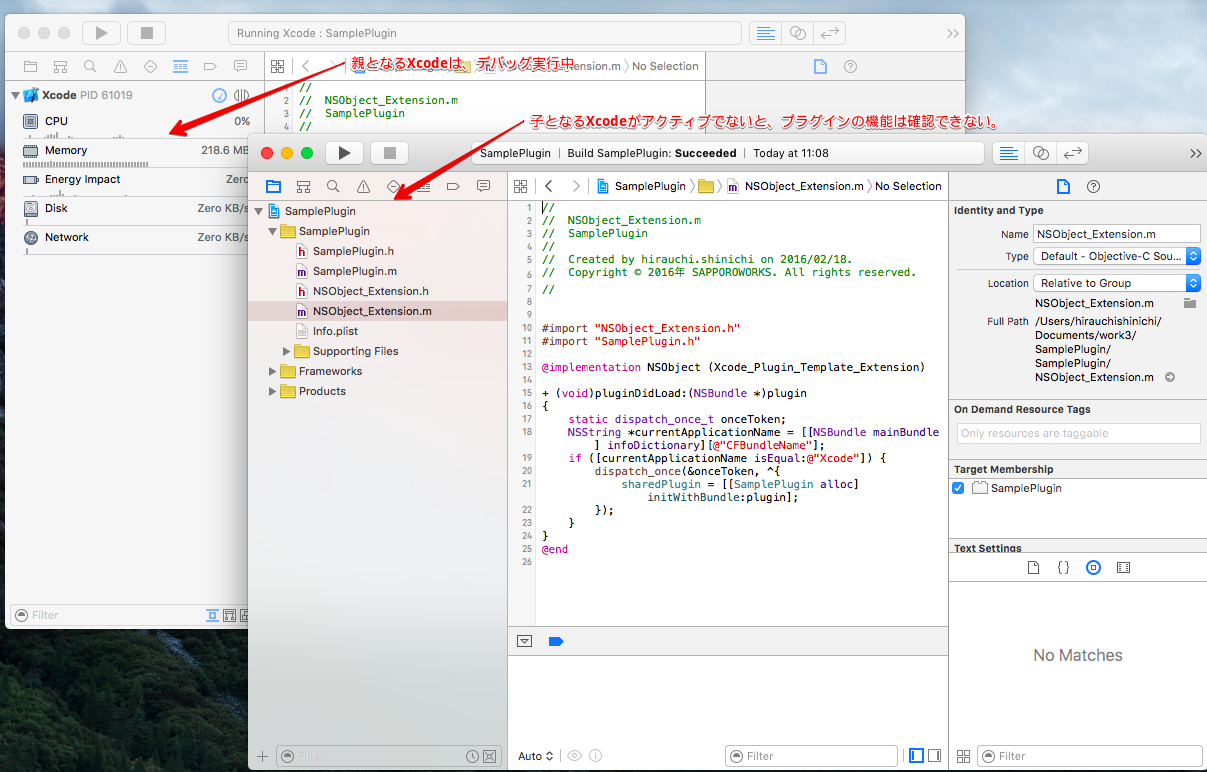Open the Type dropdown for Objective-C source
Screen dimensions: 1207x772
point(1117,256)
